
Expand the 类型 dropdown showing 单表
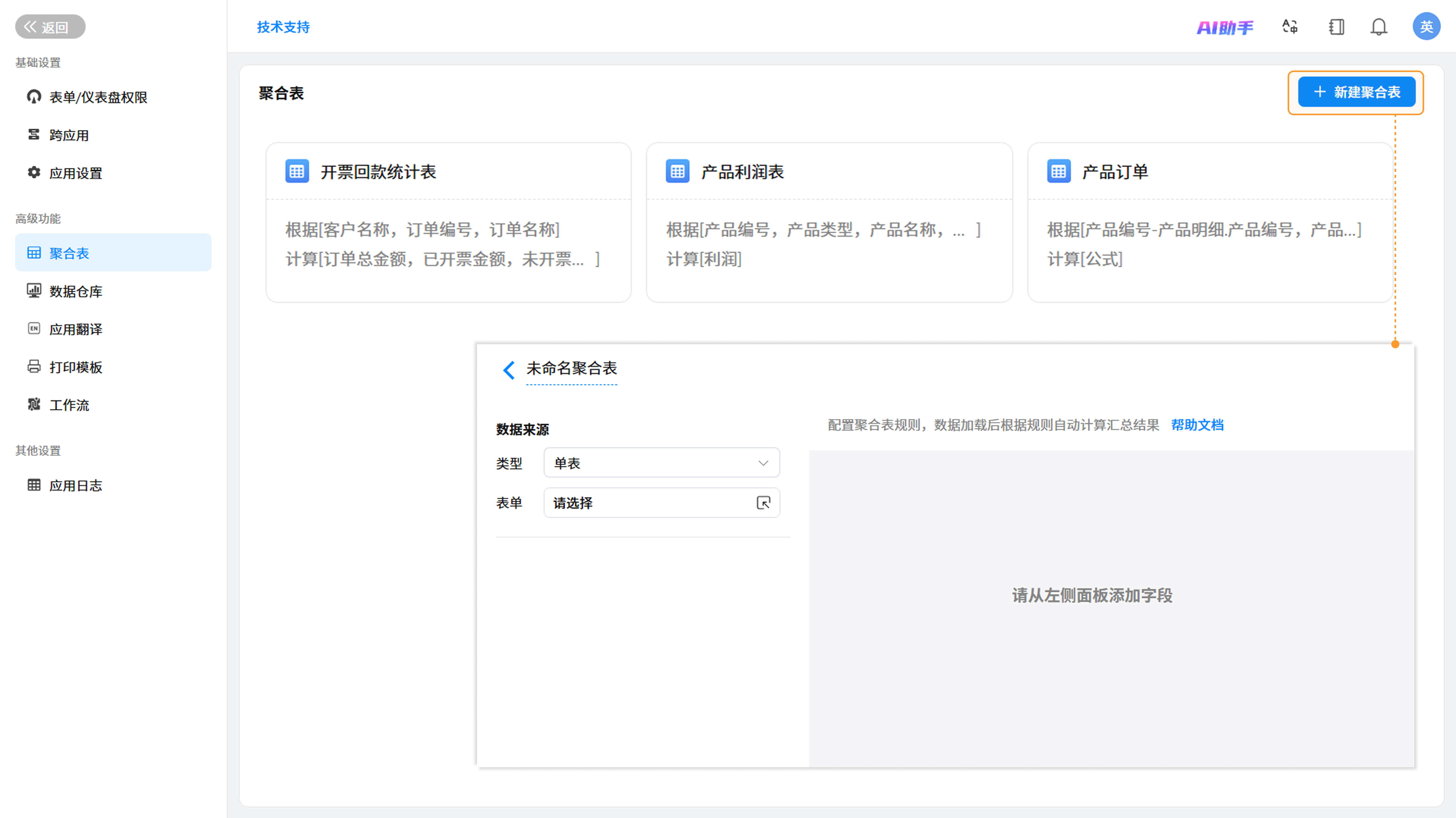[662, 463]
